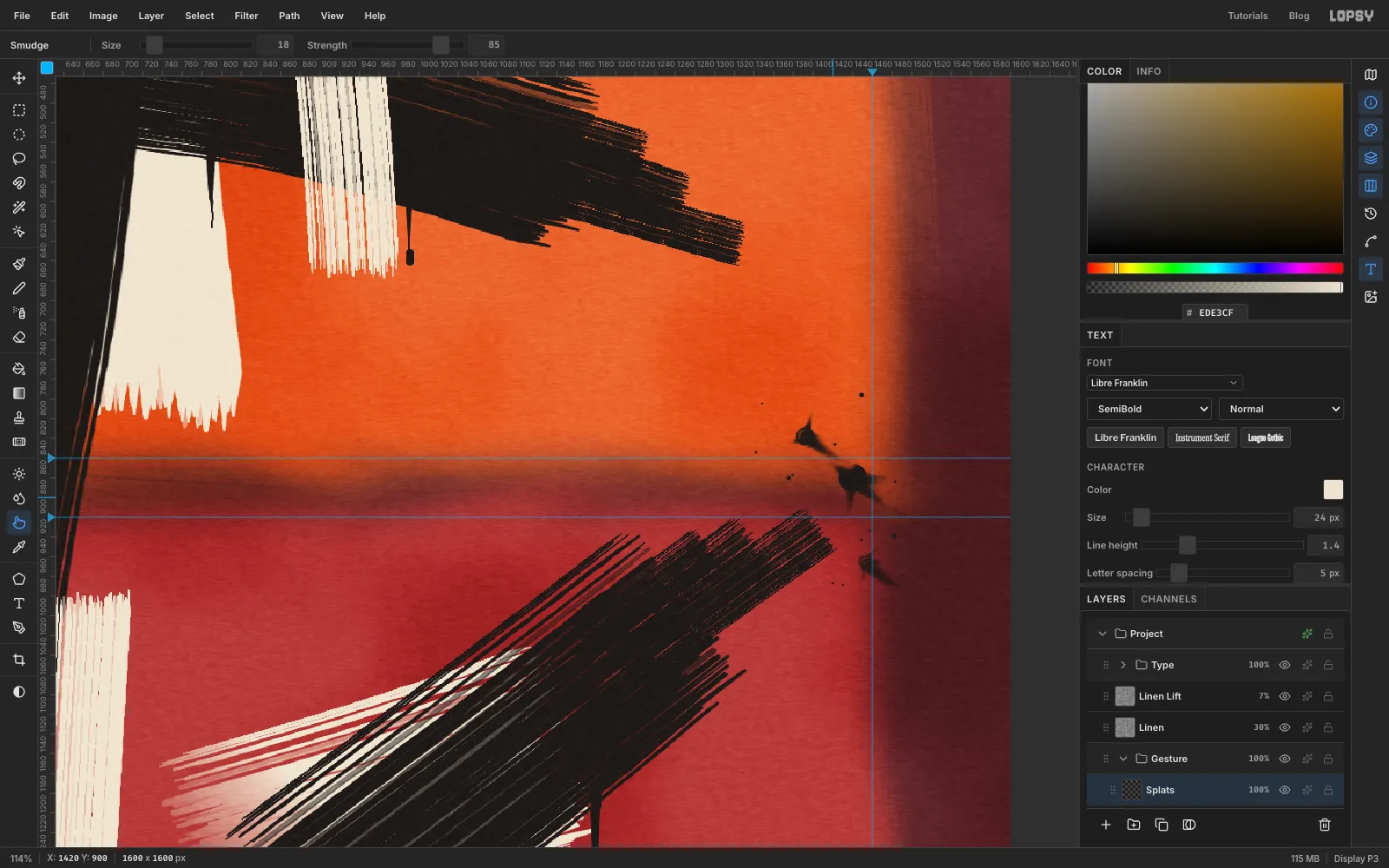Image resolution: width=1389 pixels, height=868 pixels.
Task: Open the Normal style dropdown
Action: coord(1281,409)
